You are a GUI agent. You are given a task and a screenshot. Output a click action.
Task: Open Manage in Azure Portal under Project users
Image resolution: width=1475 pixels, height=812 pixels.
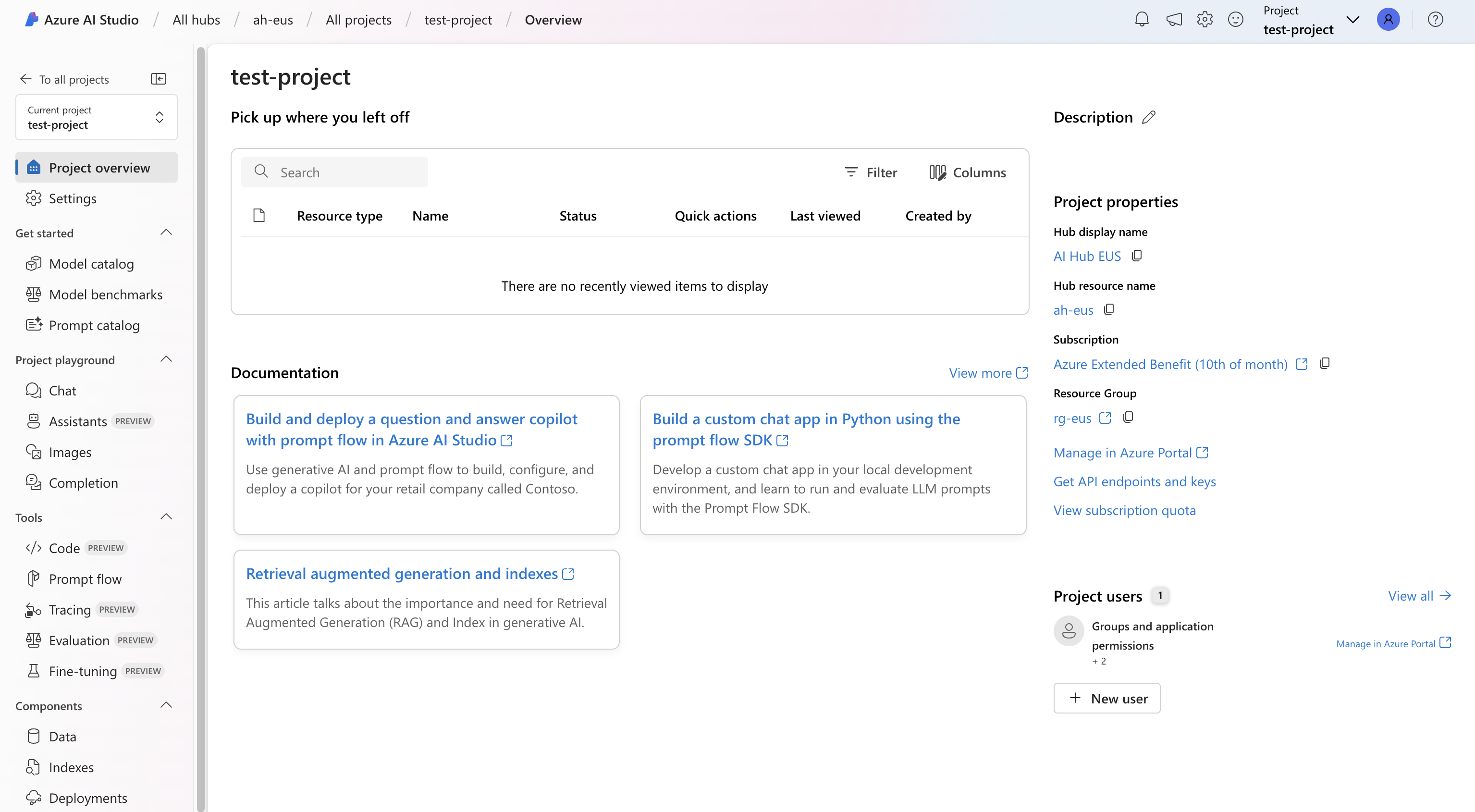click(x=1394, y=643)
